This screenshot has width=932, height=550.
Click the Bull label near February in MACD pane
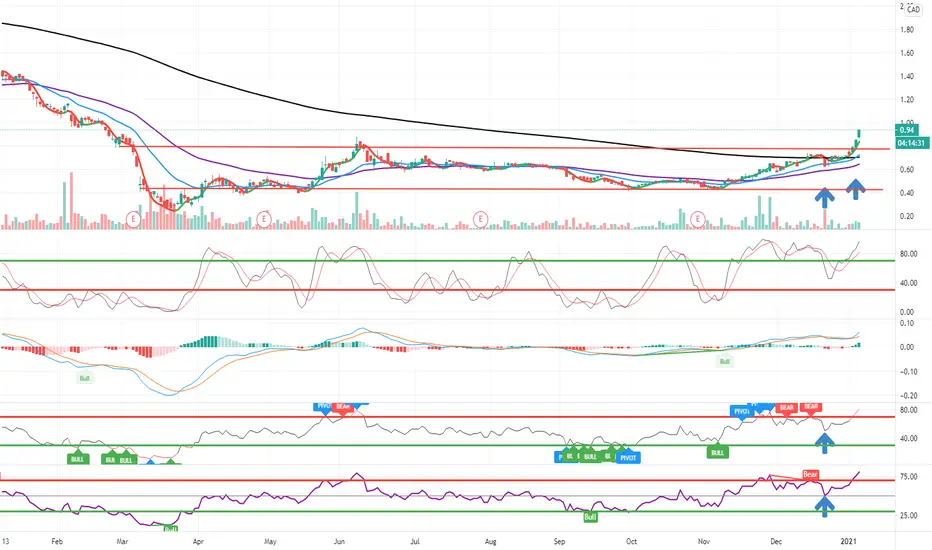[85, 378]
